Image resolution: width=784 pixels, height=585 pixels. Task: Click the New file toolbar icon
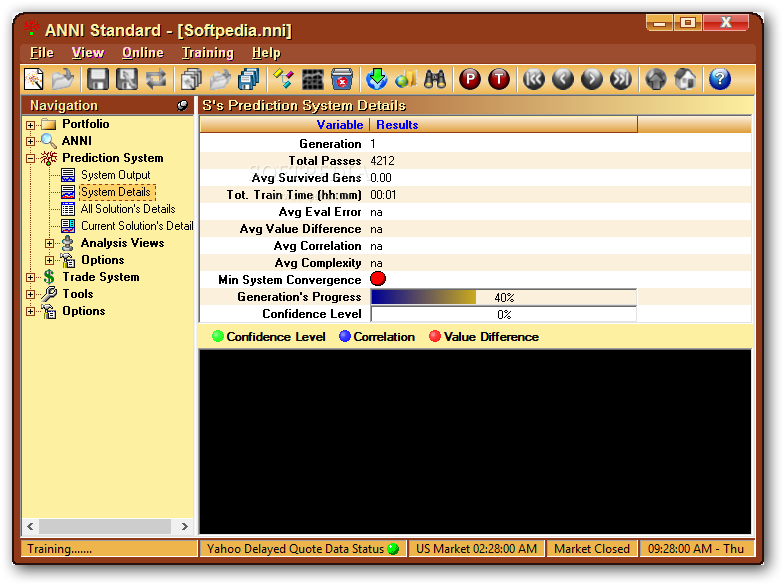tap(34, 79)
